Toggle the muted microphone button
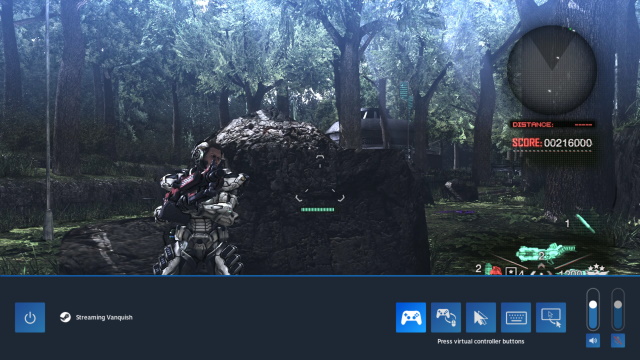Screen dimensions: 640x360 (x=618, y=340)
